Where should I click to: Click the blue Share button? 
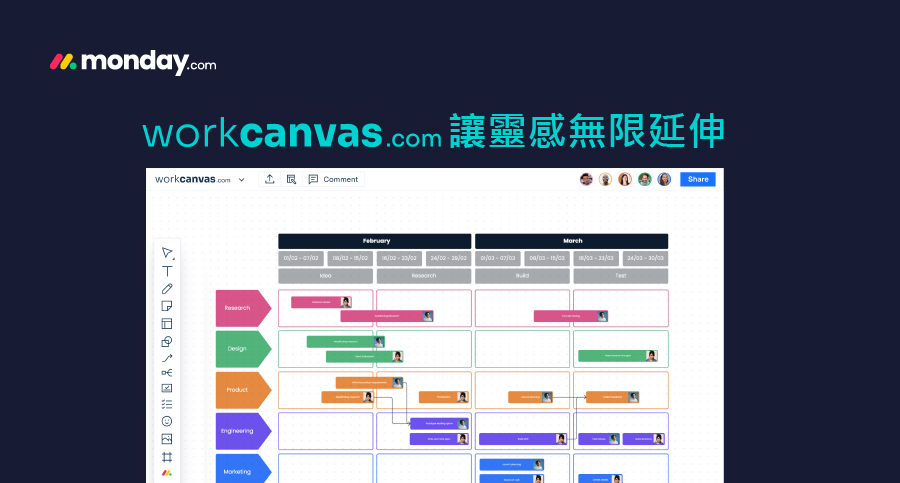(x=698, y=179)
